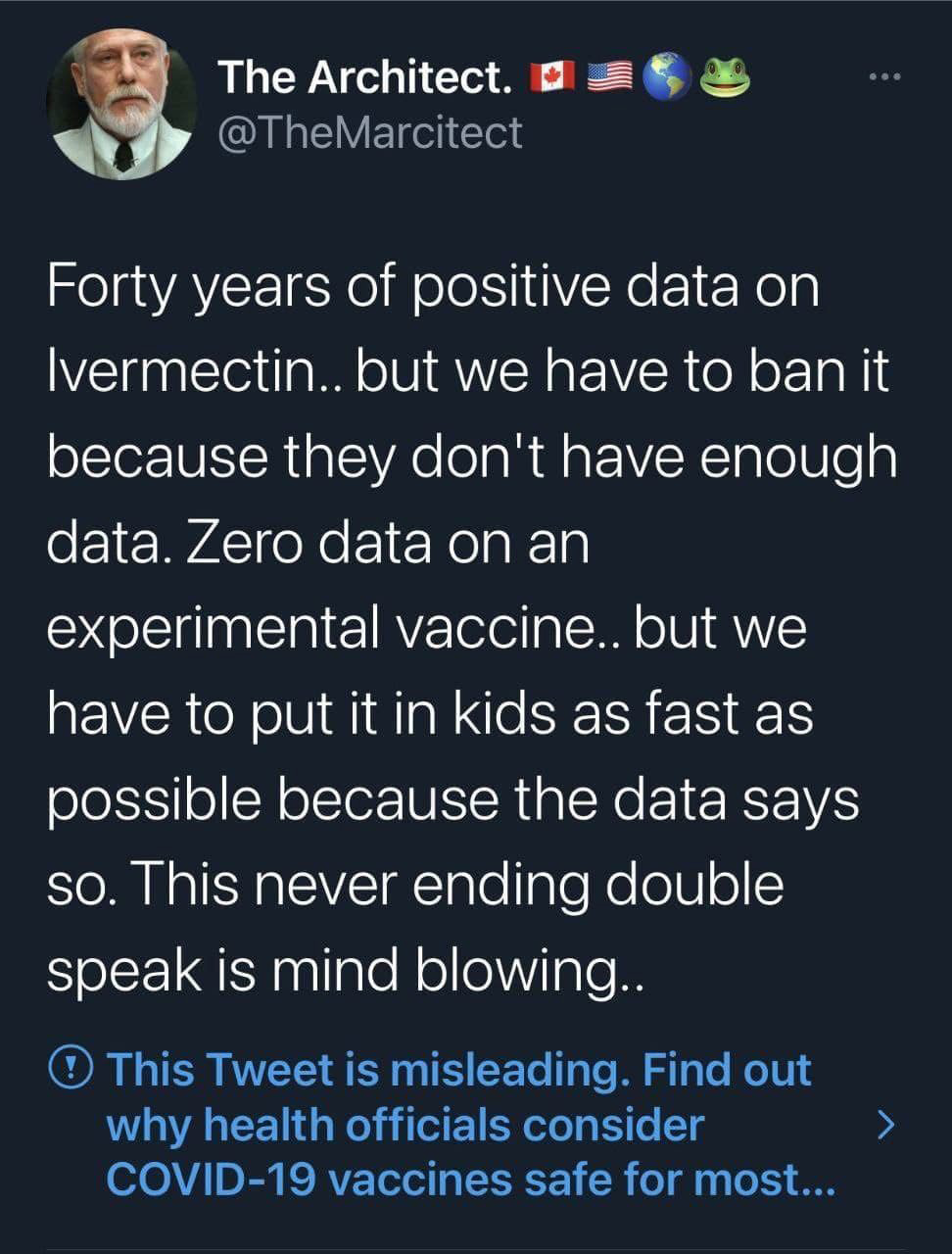Click the globe emoji beside the name
952x1254 pixels.
click(668, 76)
